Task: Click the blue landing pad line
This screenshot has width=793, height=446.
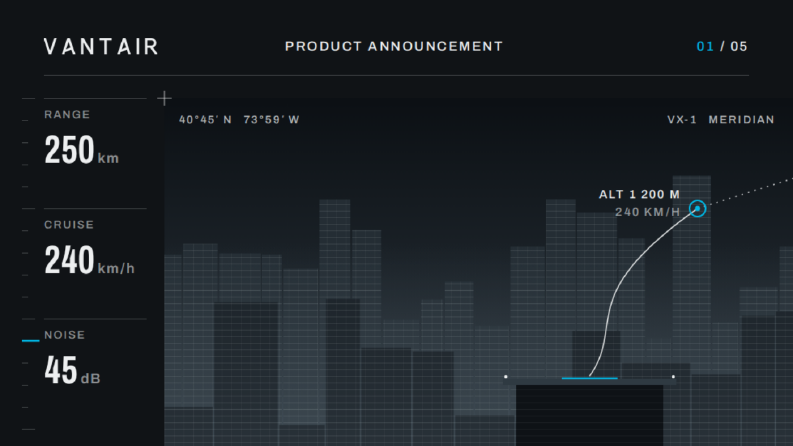Action: tap(590, 378)
